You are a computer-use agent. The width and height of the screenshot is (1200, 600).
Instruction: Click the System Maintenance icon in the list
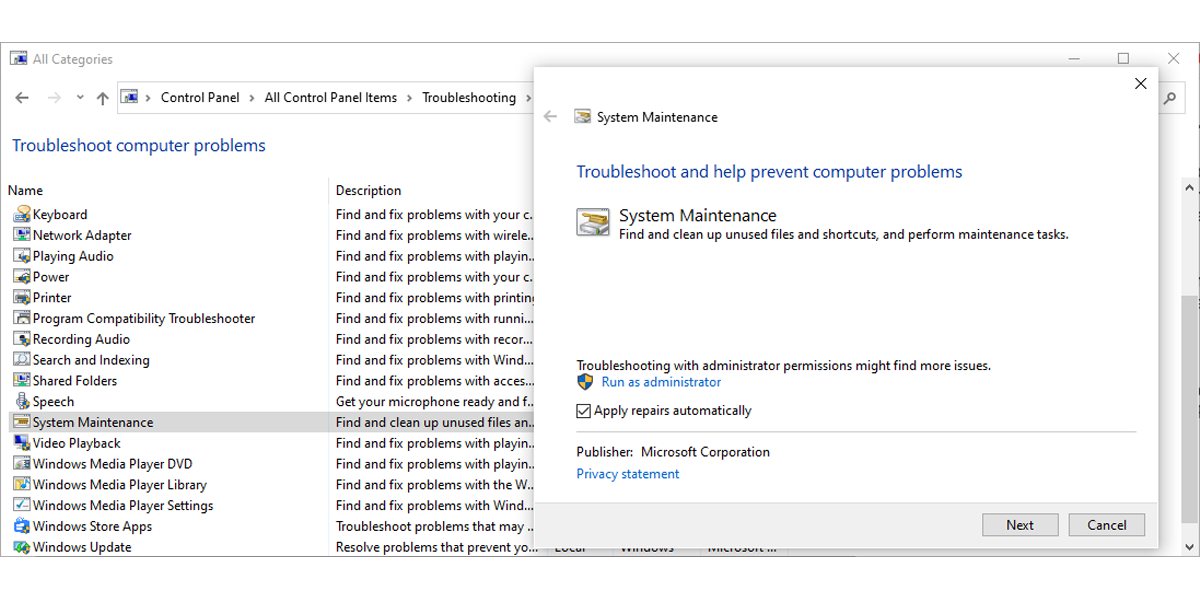coord(22,422)
